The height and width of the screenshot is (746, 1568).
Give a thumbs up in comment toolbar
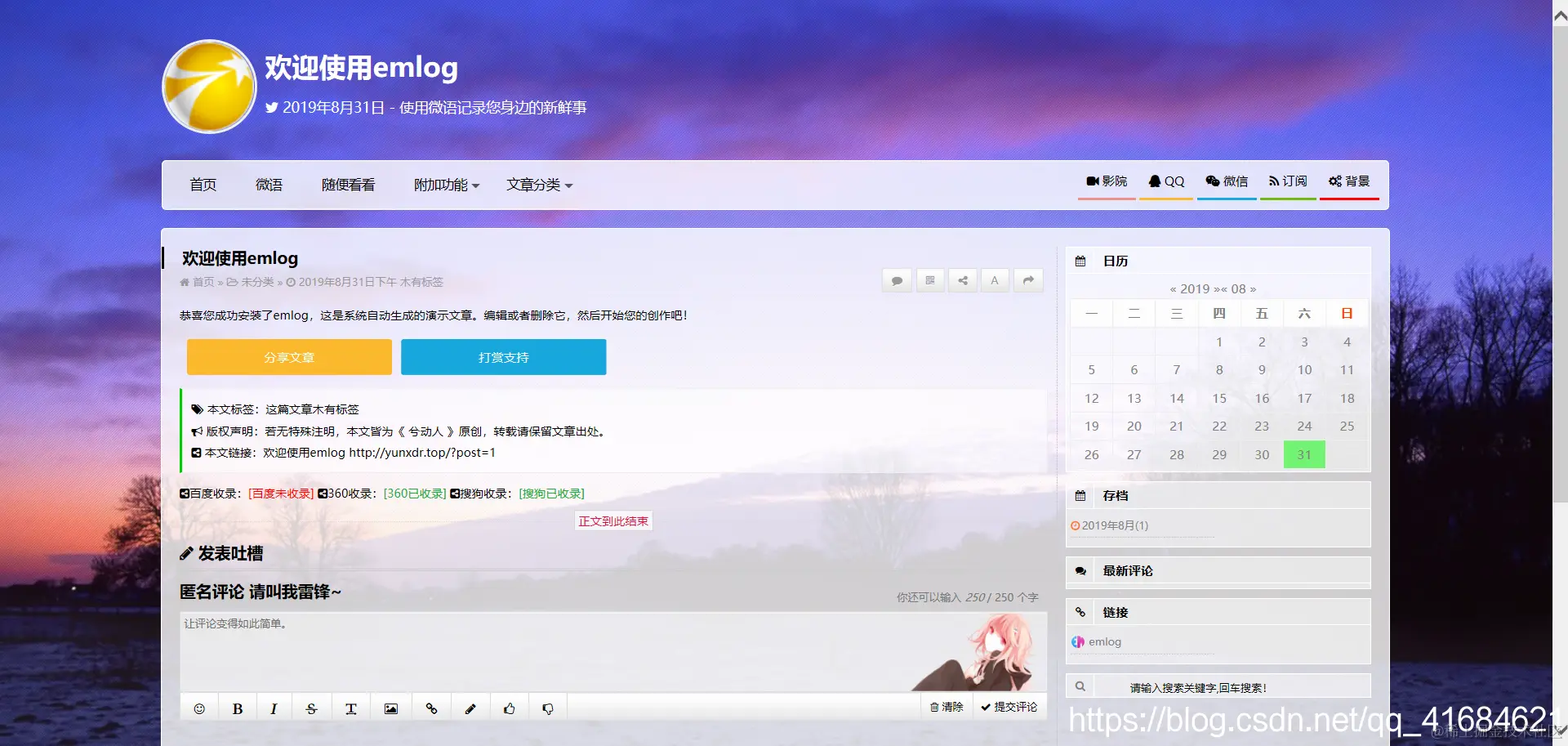tap(510, 707)
